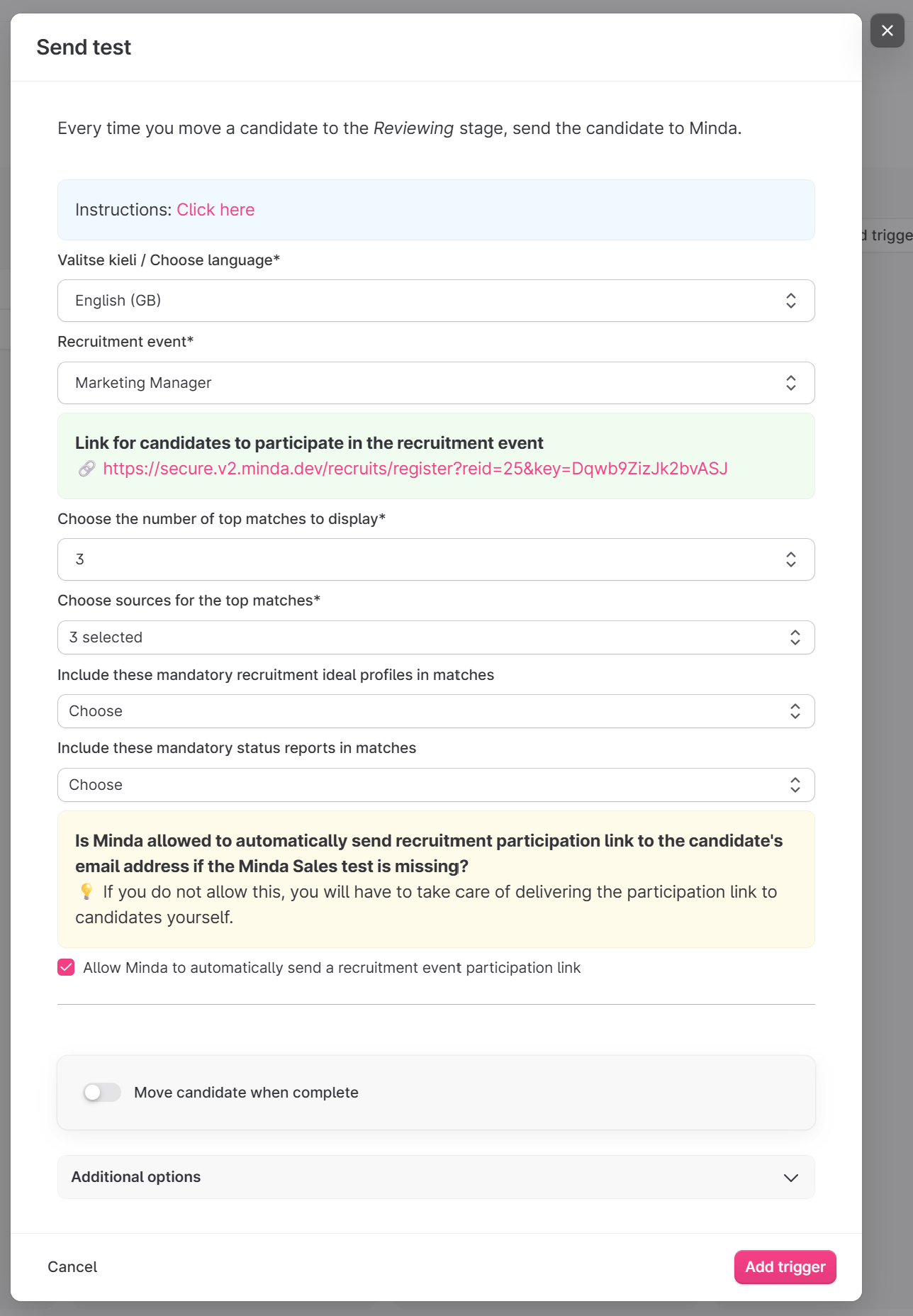Screen dimensions: 913x1316
Task: Toggle Move candidate when complete switch
Action: 102,1093
